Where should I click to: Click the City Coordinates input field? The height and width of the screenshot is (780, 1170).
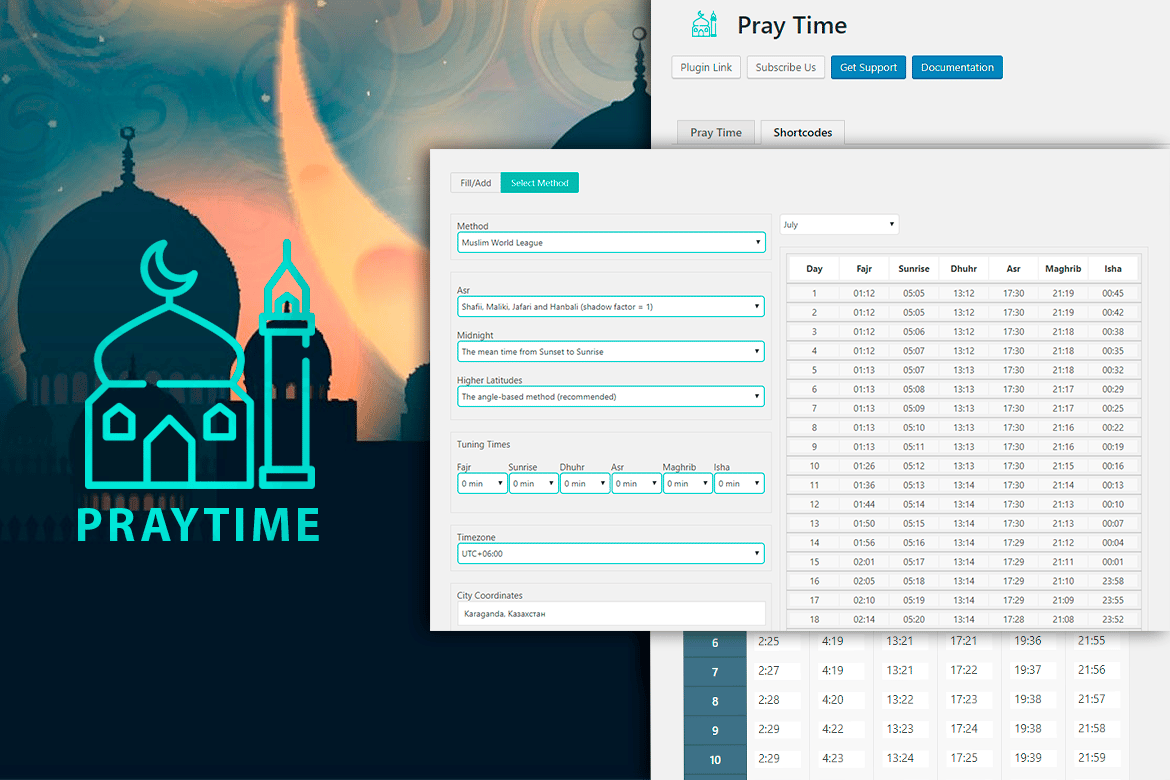point(611,613)
